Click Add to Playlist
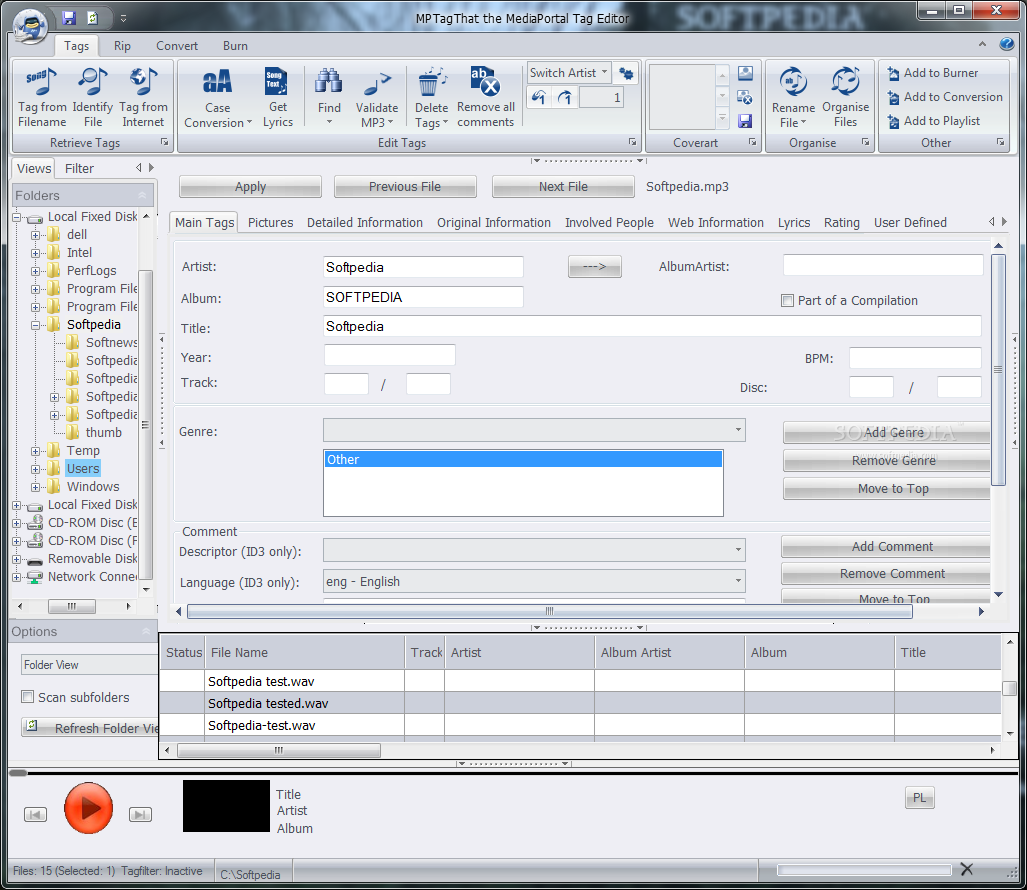This screenshot has width=1027, height=890. (x=934, y=121)
